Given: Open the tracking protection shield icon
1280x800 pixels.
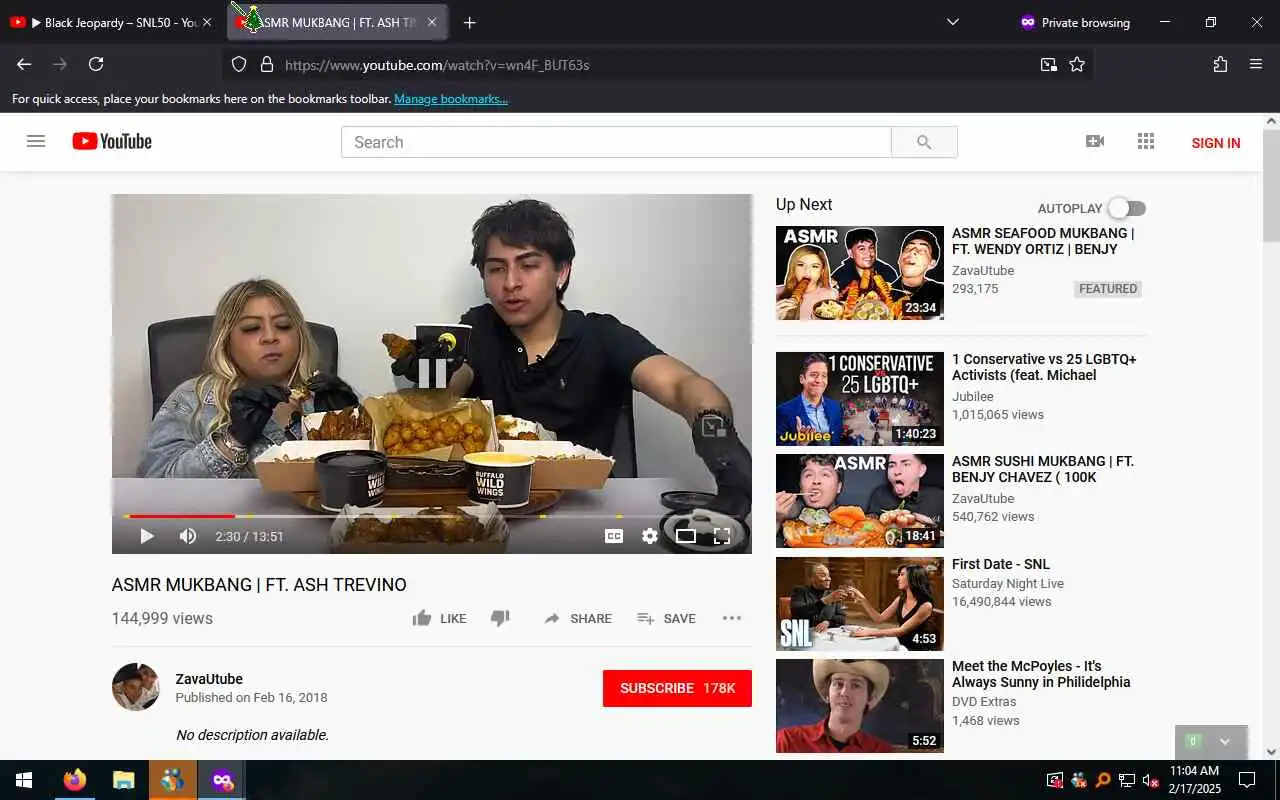Looking at the screenshot, I should (239, 64).
